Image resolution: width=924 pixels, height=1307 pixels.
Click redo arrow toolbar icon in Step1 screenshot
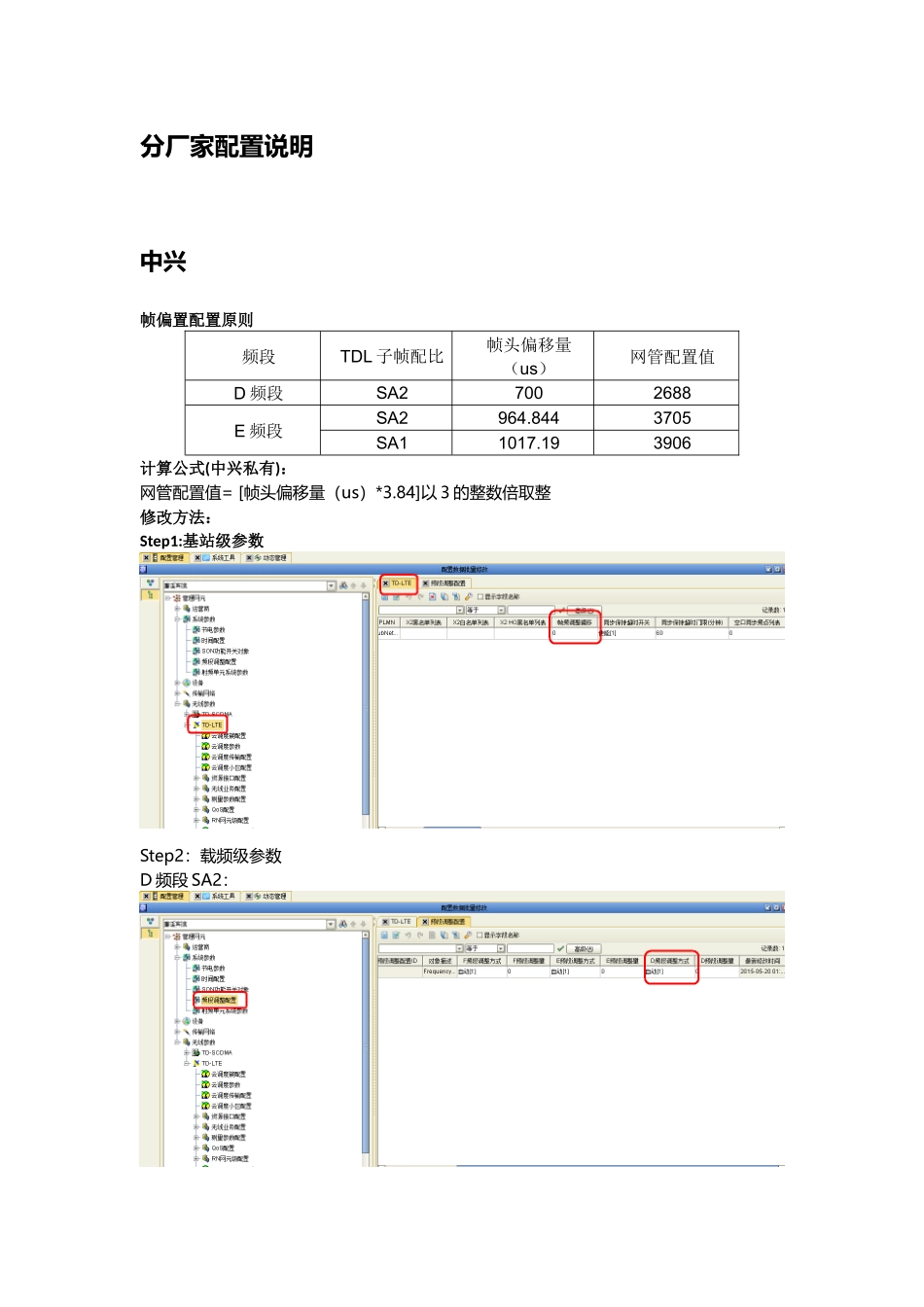[420, 596]
